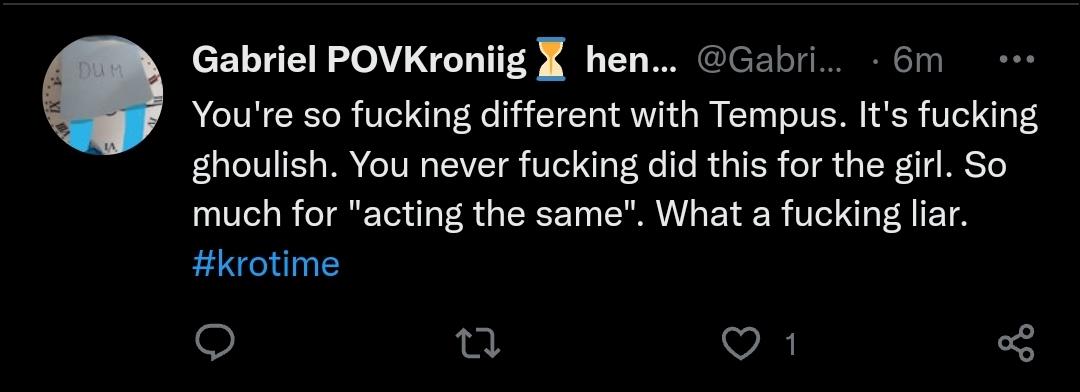Viewport: 1080px width, 392px height.
Task: Click the like count number 1
Action: (791, 343)
